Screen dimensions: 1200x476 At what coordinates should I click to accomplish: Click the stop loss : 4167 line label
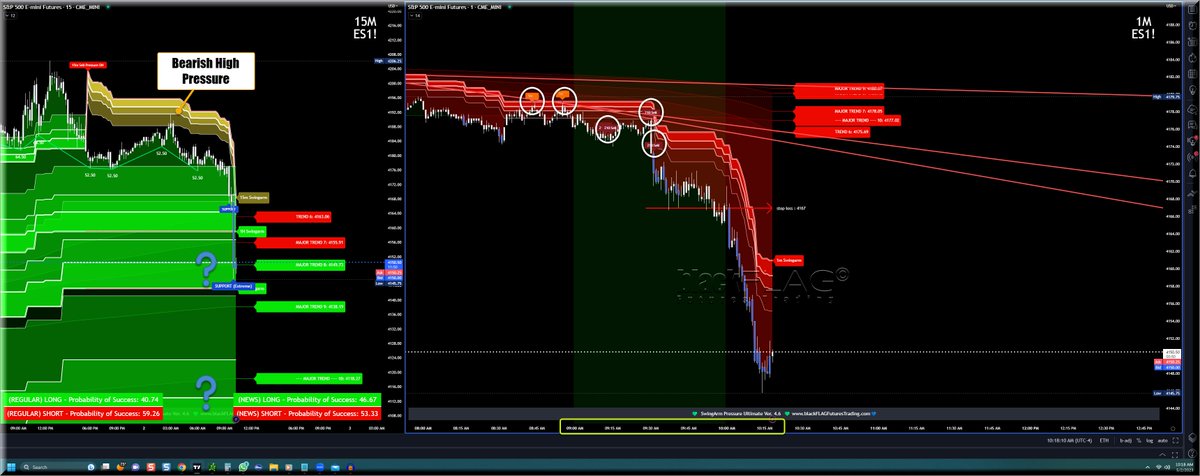click(x=791, y=209)
